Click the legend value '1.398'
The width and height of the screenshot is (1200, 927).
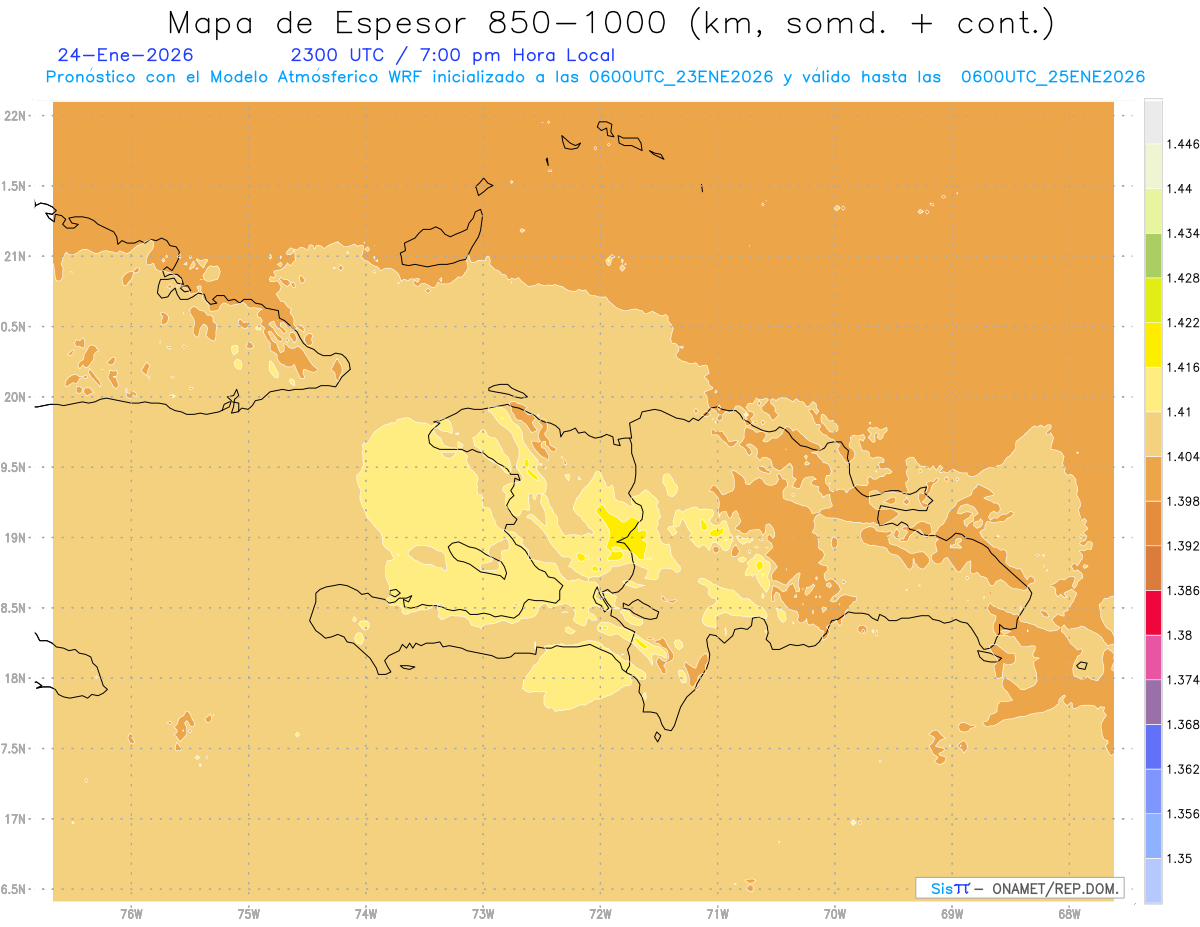tap(1183, 501)
